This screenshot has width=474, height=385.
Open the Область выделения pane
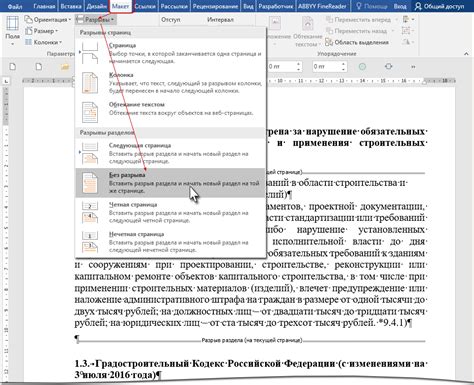click(x=357, y=42)
